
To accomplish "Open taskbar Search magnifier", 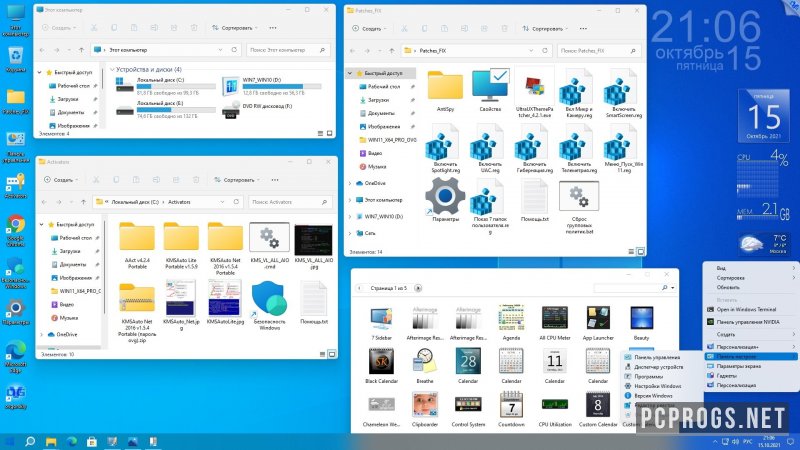I will pyautogui.click(x=30, y=441).
